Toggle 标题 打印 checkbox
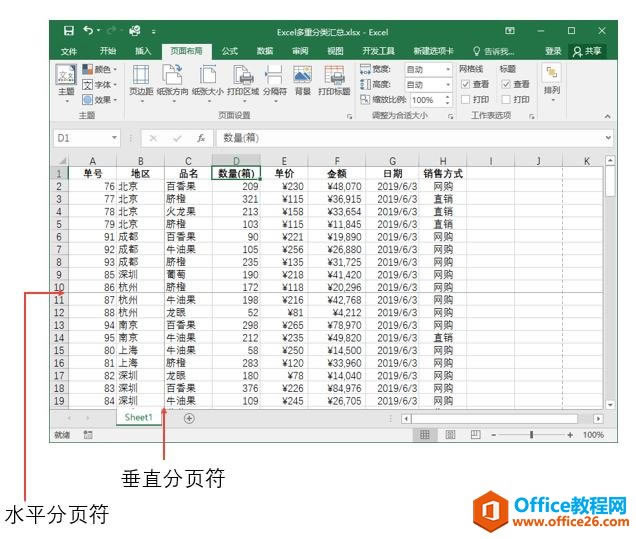 coord(506,99)
